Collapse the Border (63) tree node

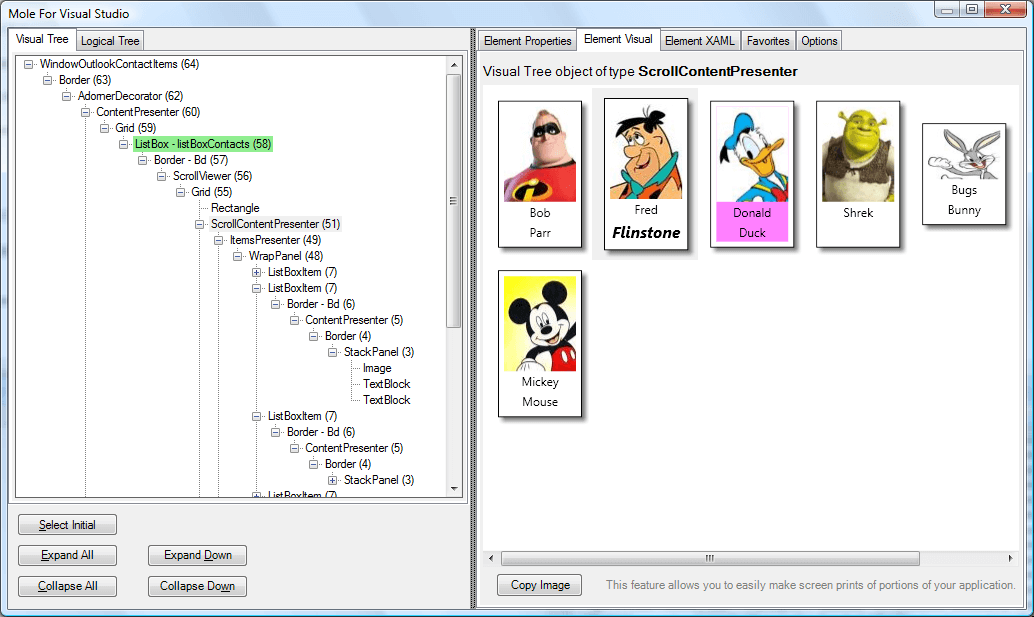pyautogui.click(x=47, y=80)
